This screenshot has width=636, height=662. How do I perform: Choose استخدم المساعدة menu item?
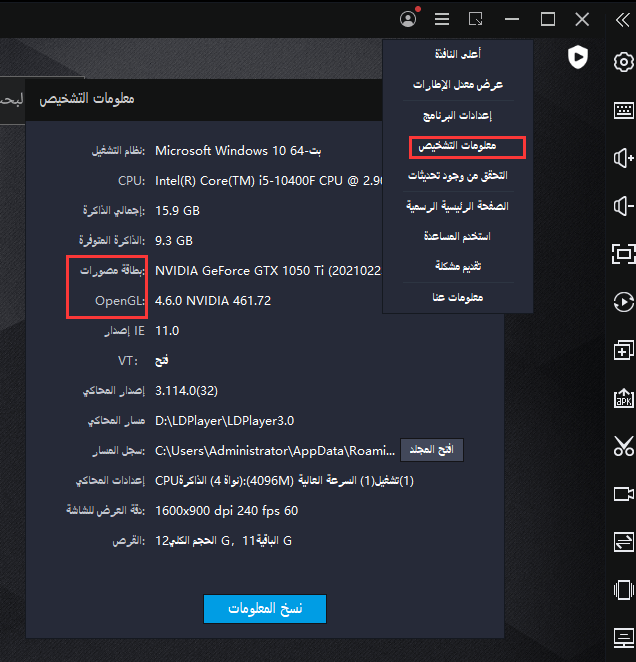[x=458, y=236]
